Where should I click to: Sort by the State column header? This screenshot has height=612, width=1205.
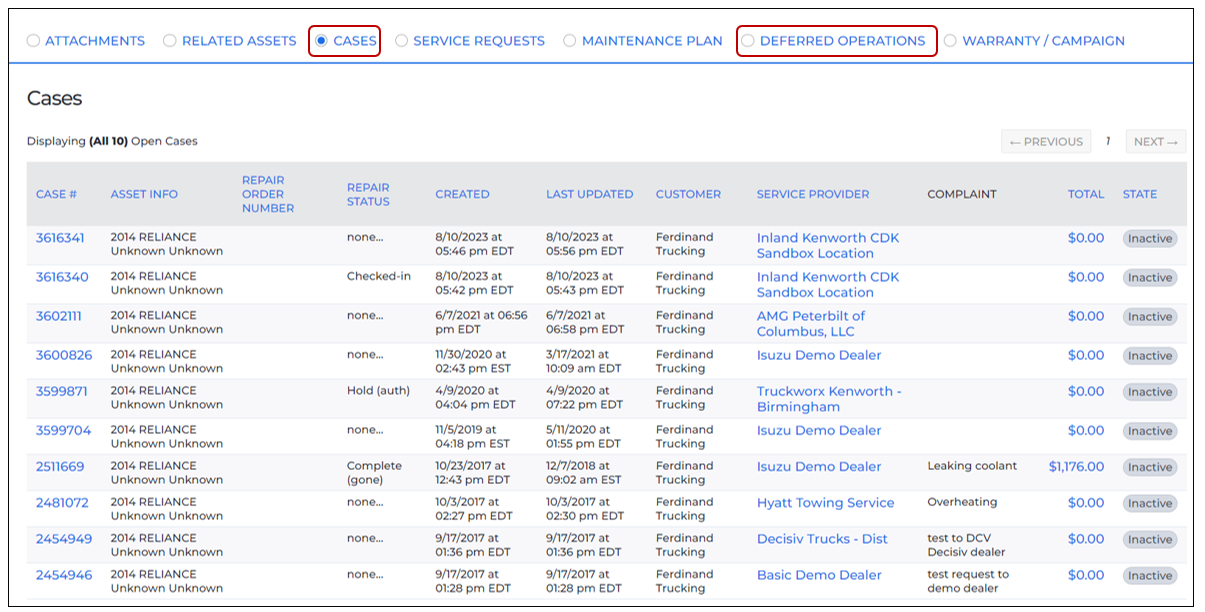(1140, 194)
